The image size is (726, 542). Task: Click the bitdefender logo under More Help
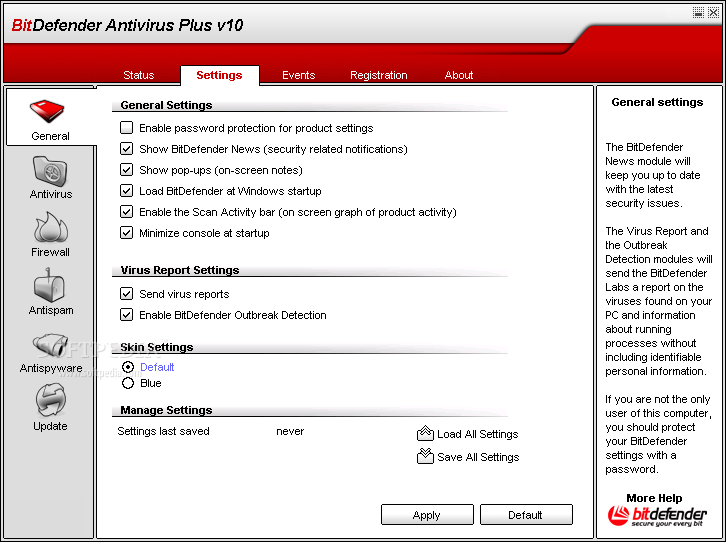click(657, 516)
